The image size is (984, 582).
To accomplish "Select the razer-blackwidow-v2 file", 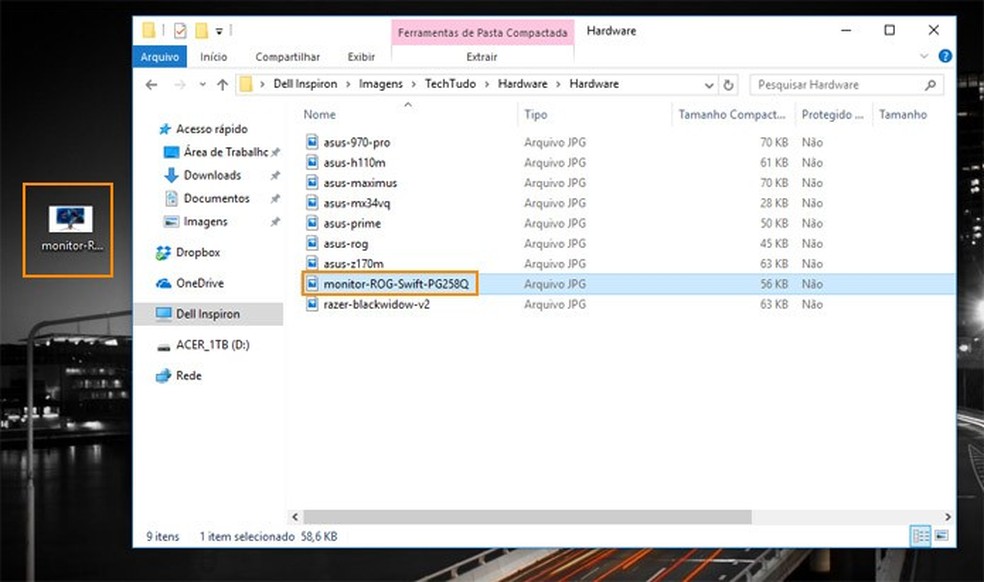I will [x=377, y=304].
